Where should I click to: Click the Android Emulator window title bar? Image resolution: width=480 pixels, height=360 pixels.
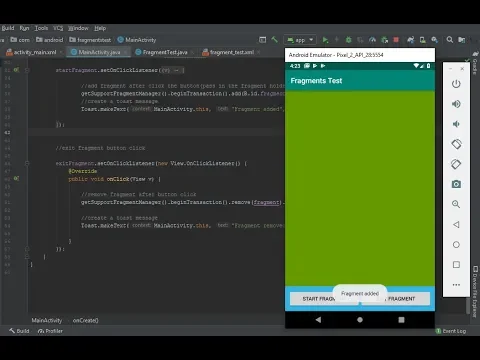[360, 55]
